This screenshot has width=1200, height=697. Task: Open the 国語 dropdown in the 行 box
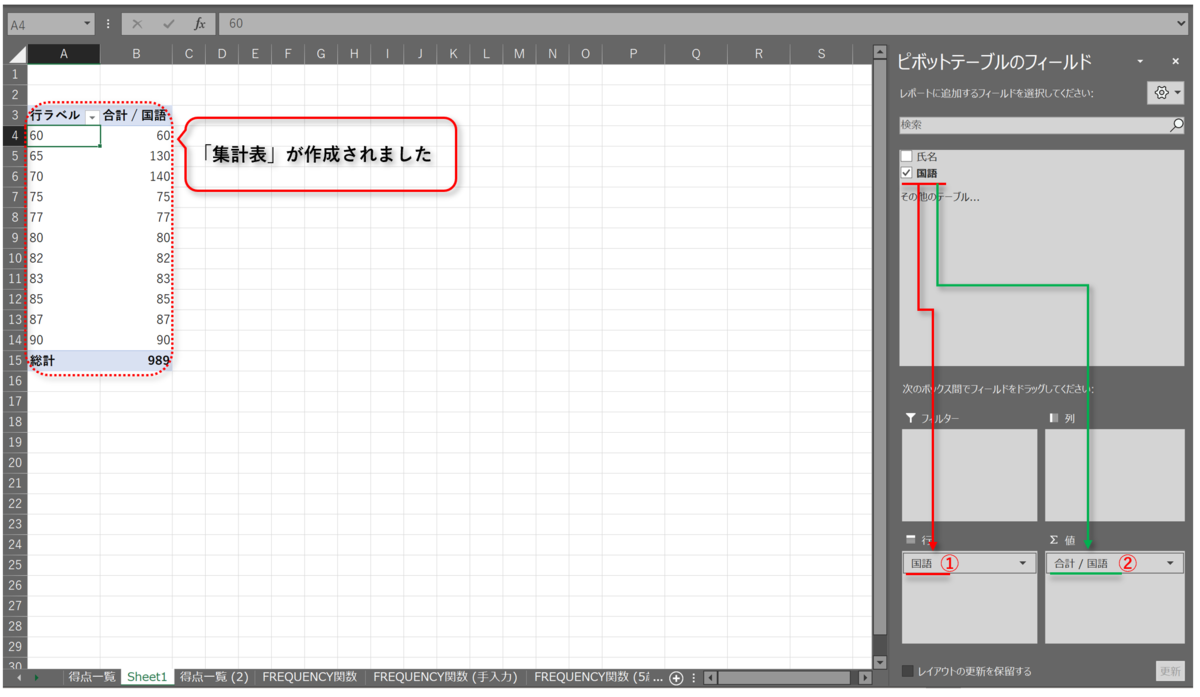pos(1022,563)
